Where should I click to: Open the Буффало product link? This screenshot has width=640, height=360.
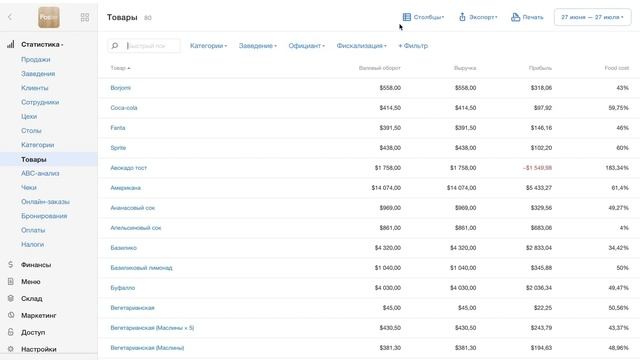click(122, 288)
